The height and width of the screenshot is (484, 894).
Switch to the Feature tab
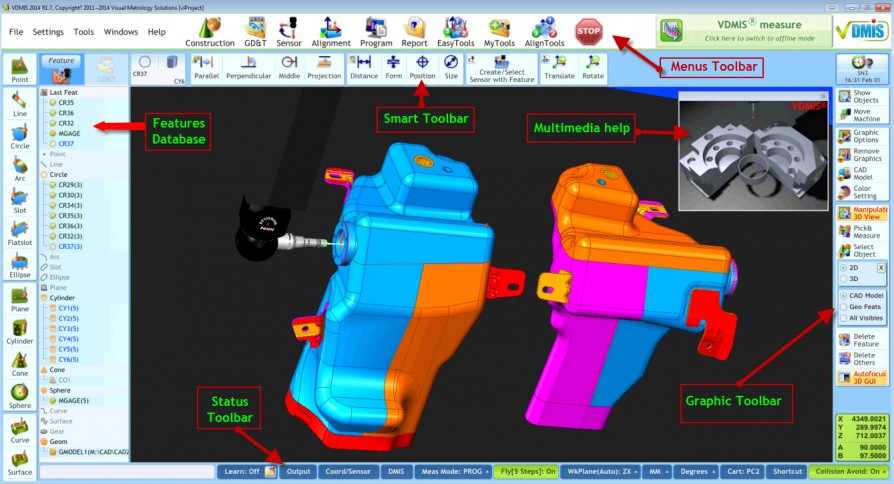click(61, 69)
